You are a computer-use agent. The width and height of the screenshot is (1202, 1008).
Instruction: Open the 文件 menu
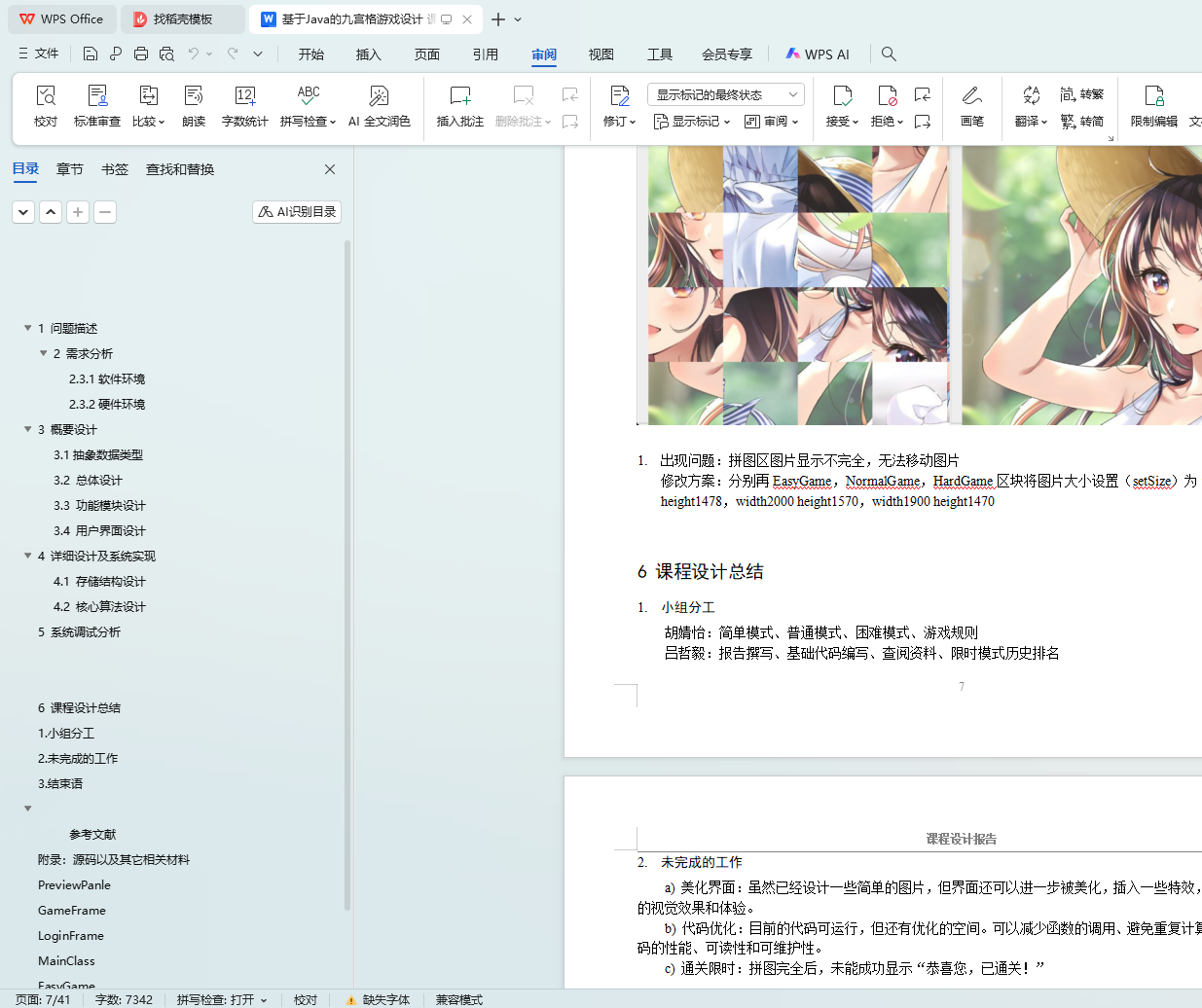(39, 54)
